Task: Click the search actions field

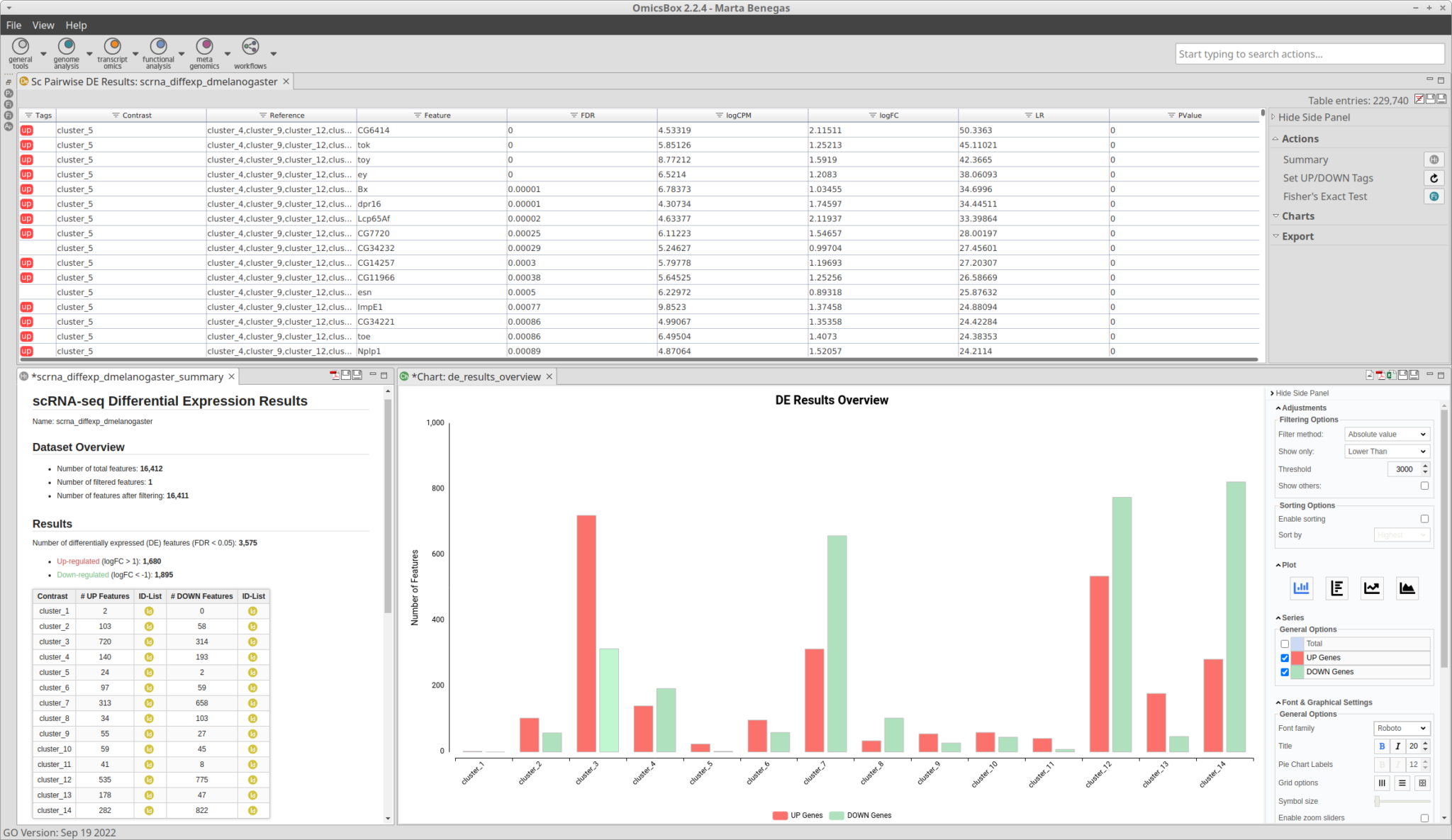Action: point(1310,53)
